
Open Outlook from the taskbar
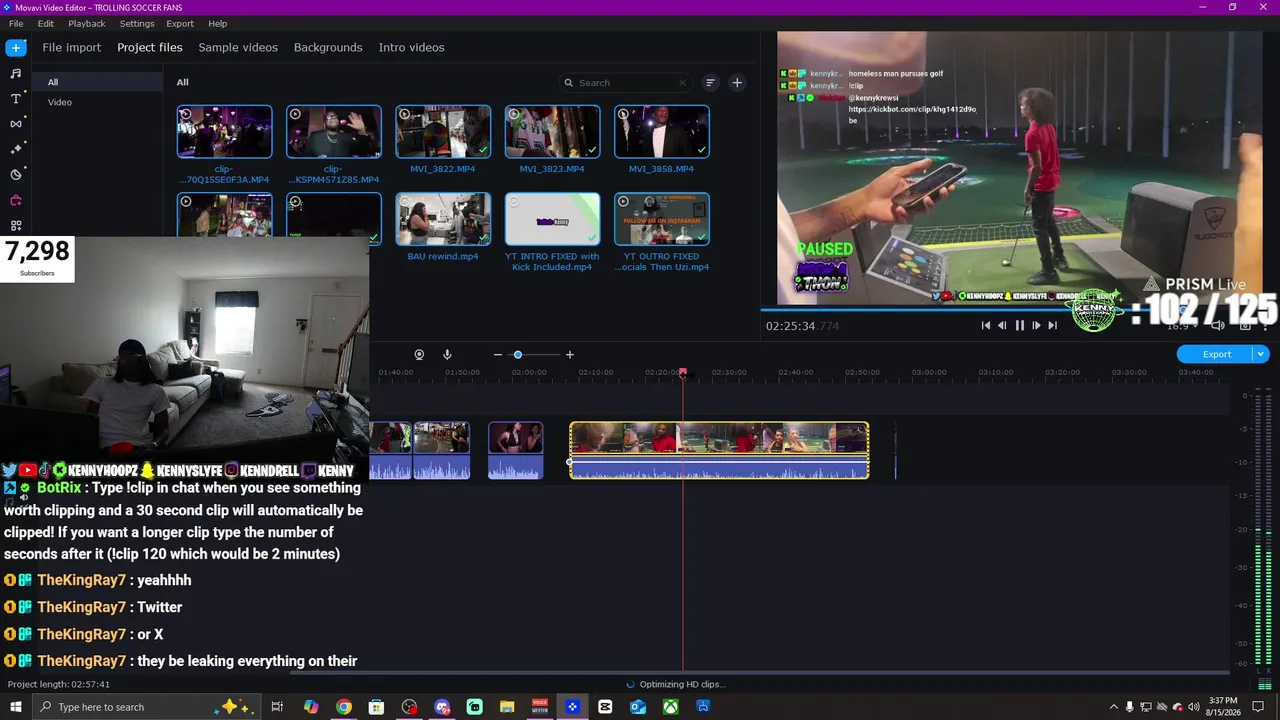pyautogui.click(x=638, y=707)
